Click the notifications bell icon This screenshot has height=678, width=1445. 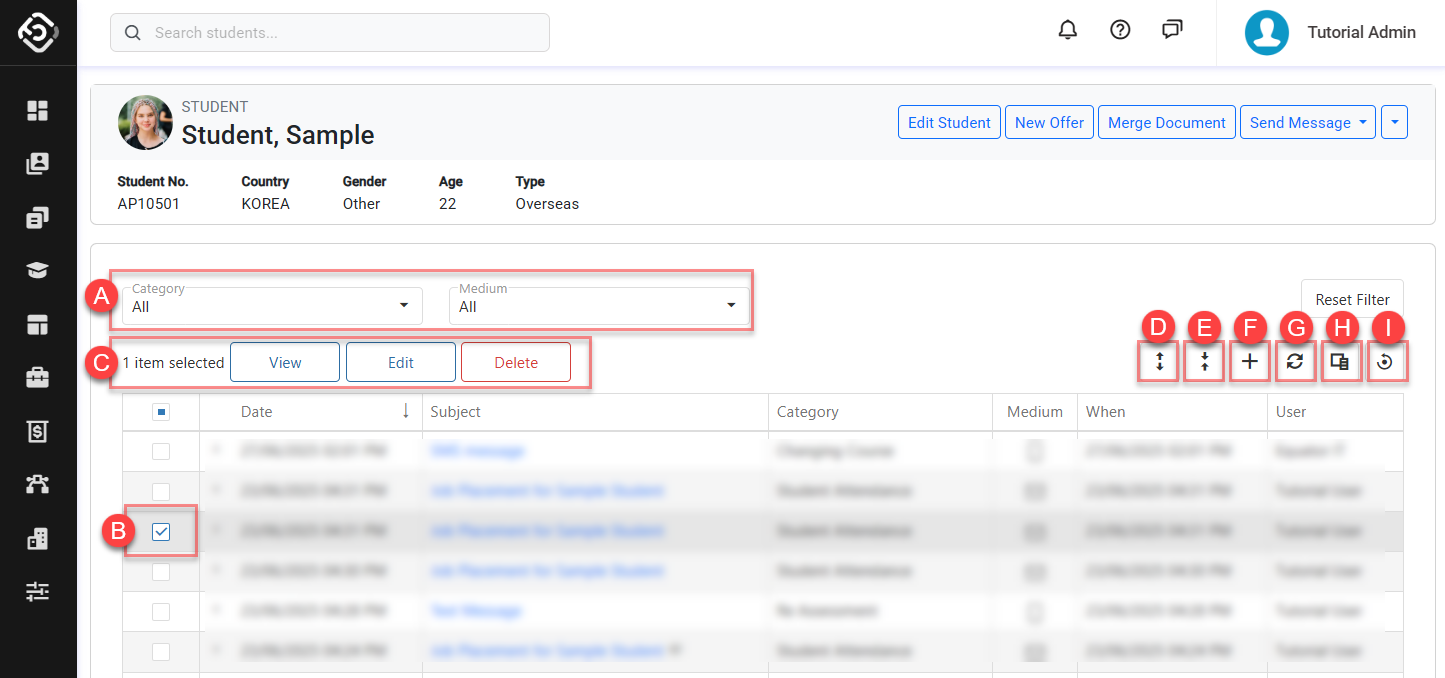1068,30
